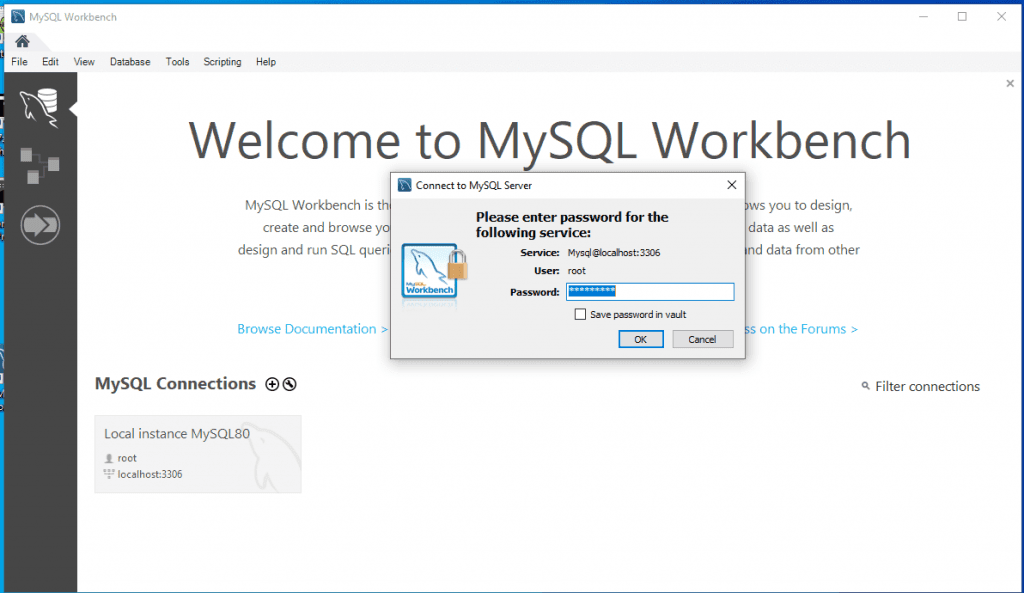Open the Help menu
The height and width of the screenshot is (593, 1024).
[265, 62]
